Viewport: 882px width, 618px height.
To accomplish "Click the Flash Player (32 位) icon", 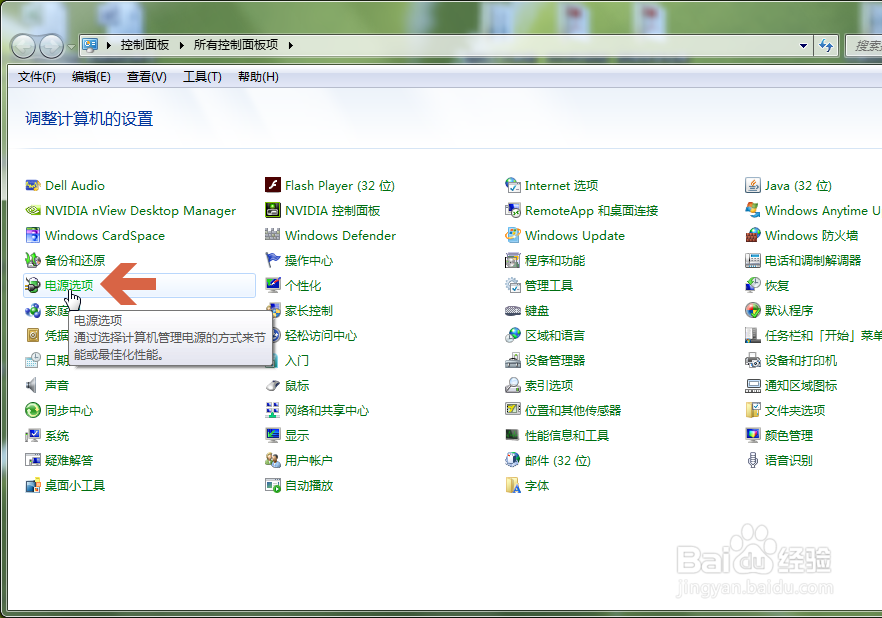I will [x=273, y=185].
